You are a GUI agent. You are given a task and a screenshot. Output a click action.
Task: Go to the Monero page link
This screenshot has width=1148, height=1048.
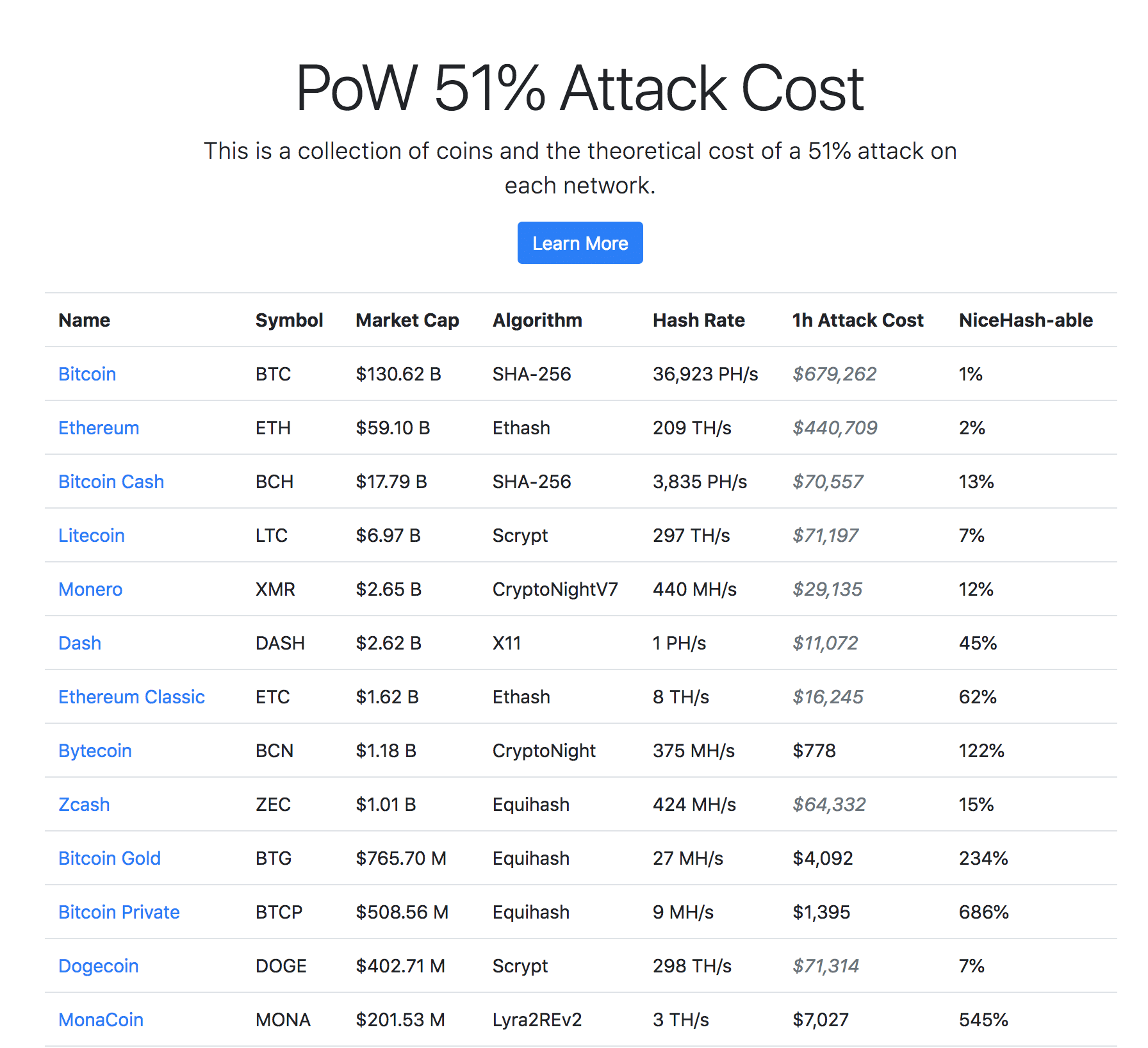click(x=90, y=589)
